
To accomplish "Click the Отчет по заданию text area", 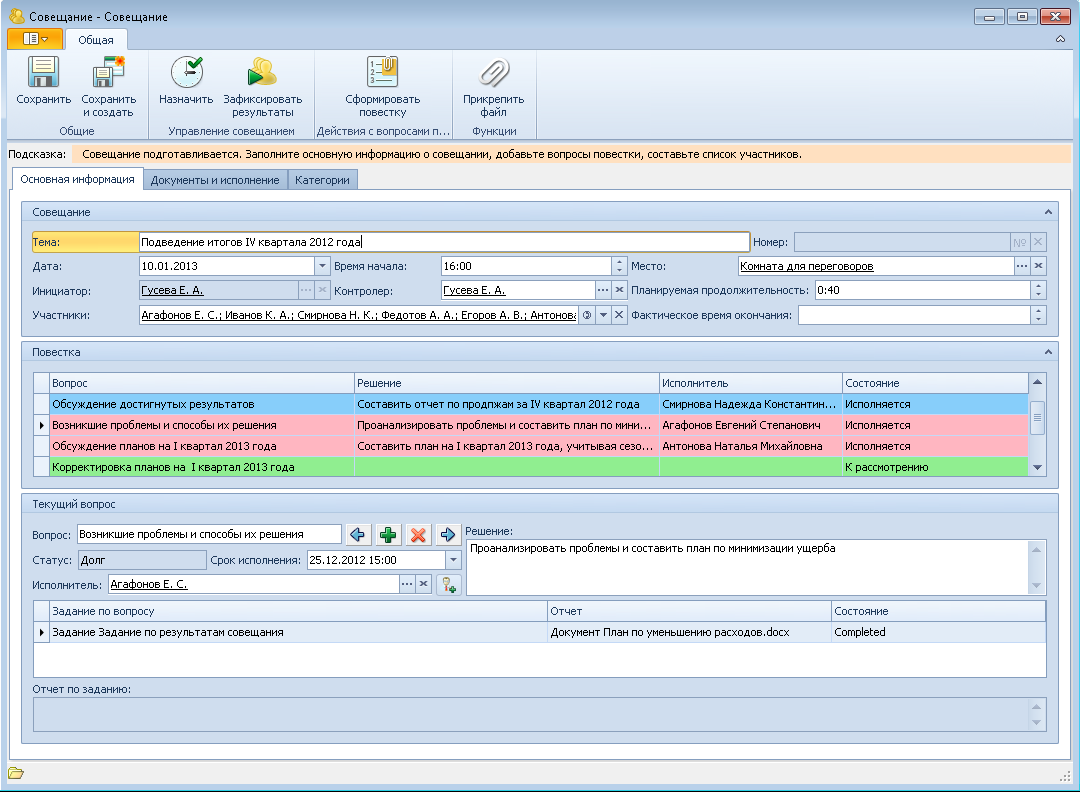I will click(x=532, y=714).
